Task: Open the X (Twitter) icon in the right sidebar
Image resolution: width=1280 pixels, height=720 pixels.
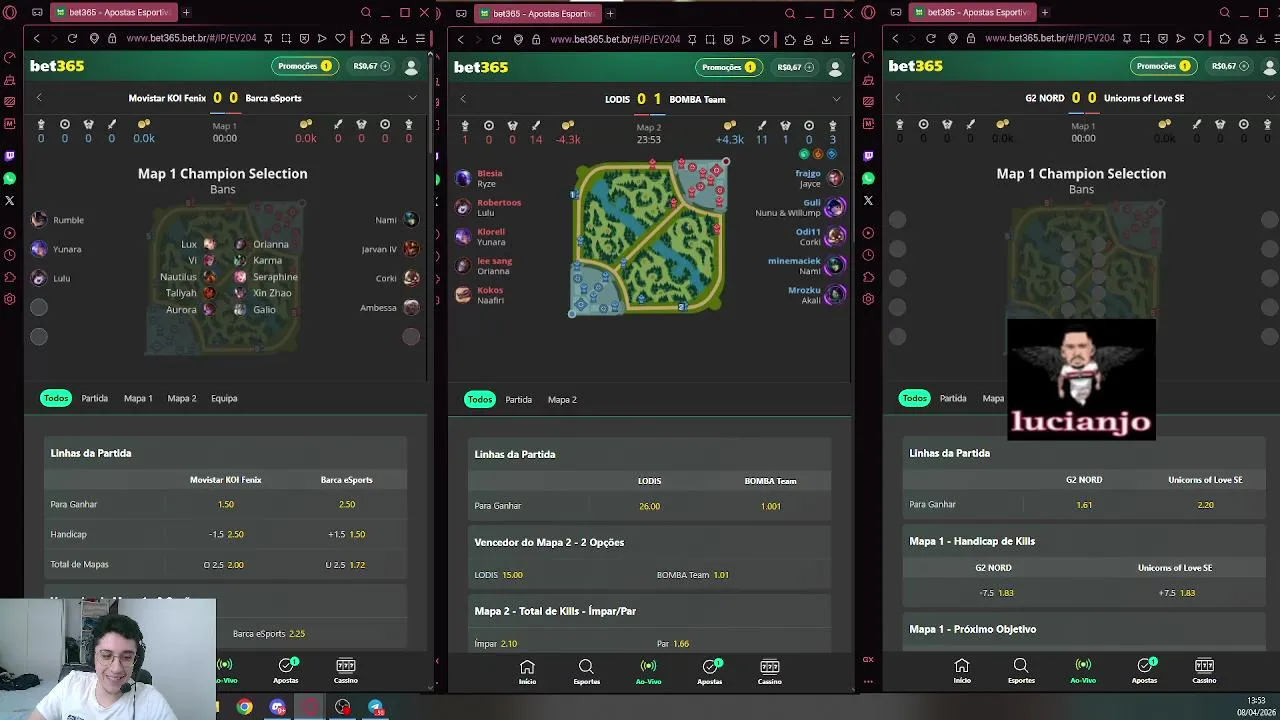Action: pos(868,200)
